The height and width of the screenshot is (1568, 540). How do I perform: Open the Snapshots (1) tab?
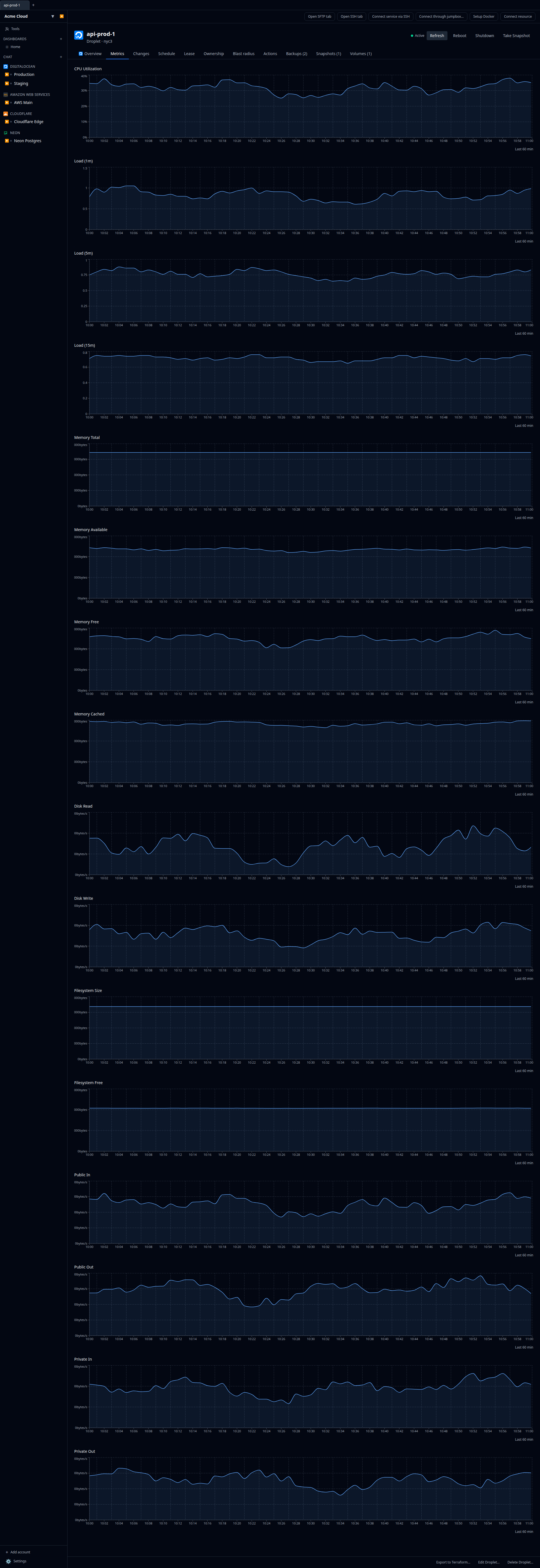[328, 54]
